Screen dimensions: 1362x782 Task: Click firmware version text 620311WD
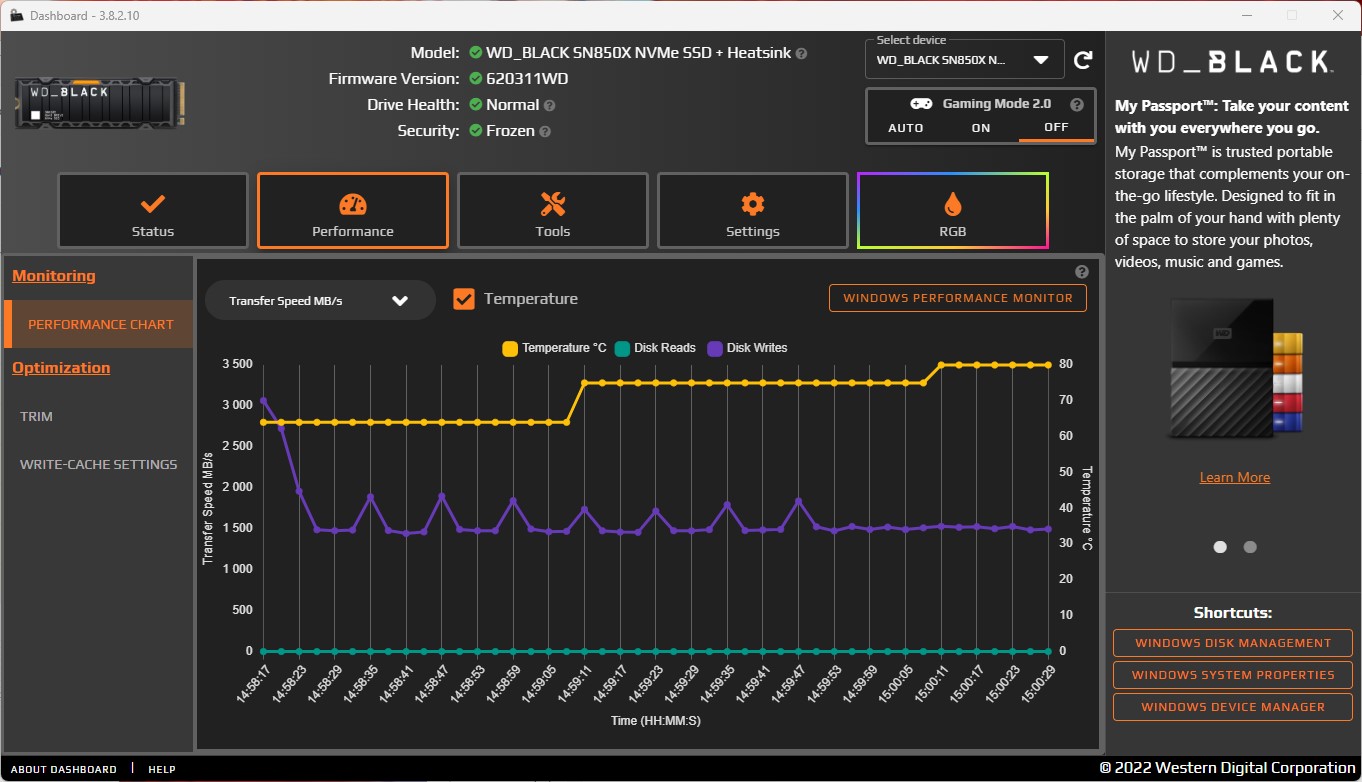pyautogui.click(x=527, y=79)
